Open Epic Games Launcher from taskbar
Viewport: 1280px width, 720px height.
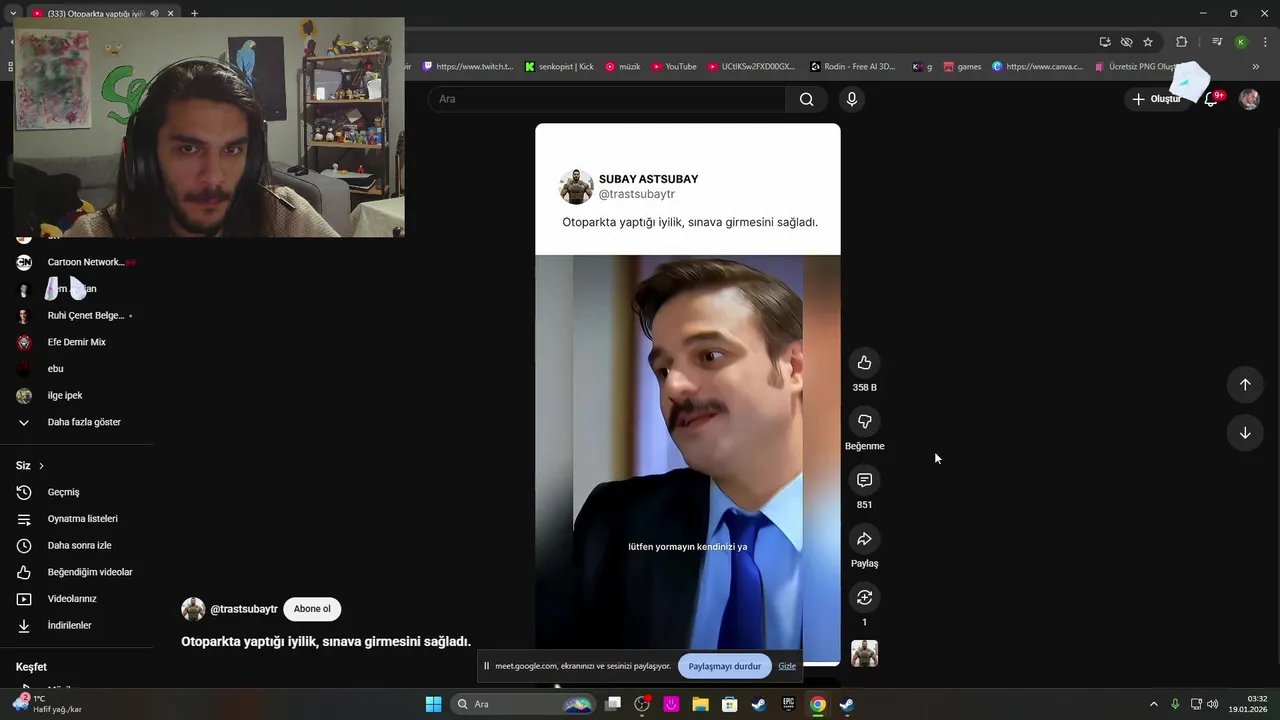coord(788,704)
